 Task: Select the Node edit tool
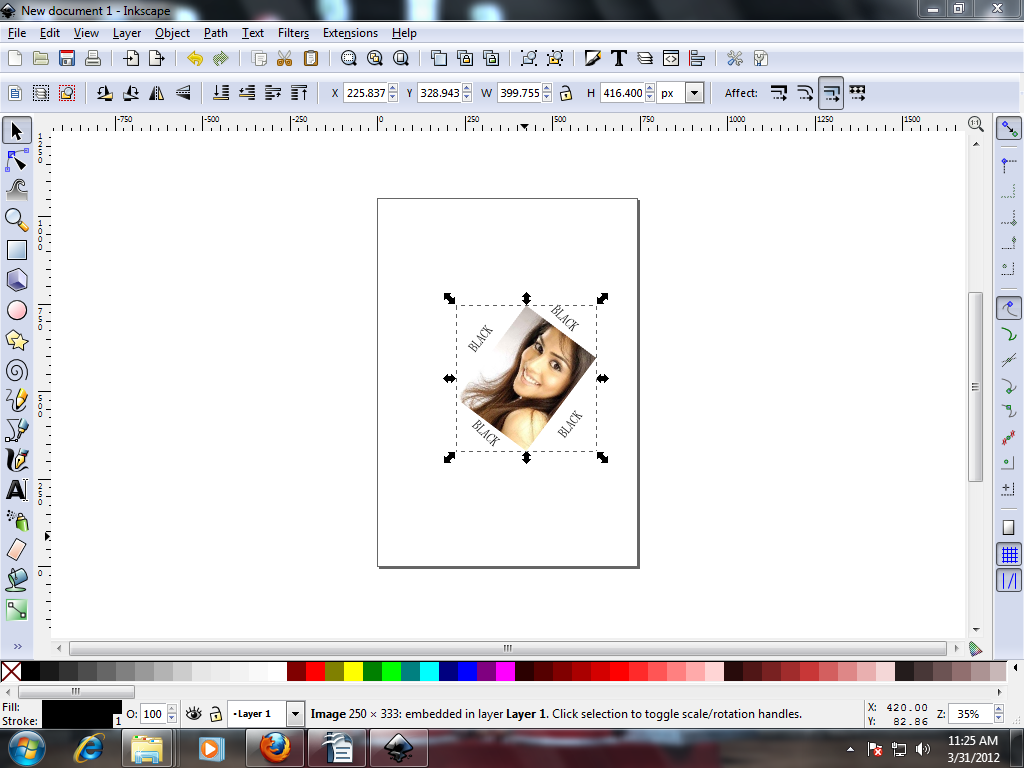coord(17,160)
